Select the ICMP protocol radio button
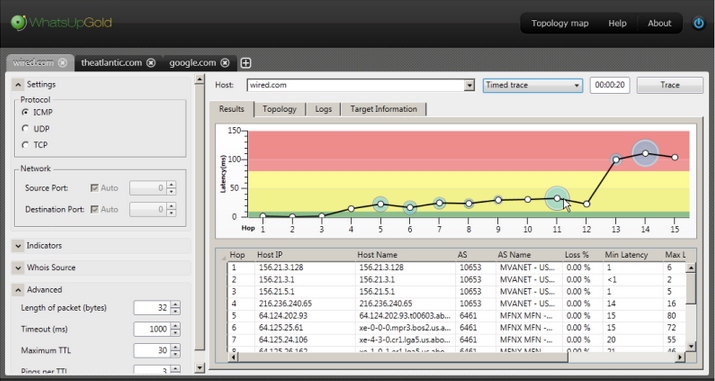The height and width of the screenshot is (381, 715). coord(26,112)
